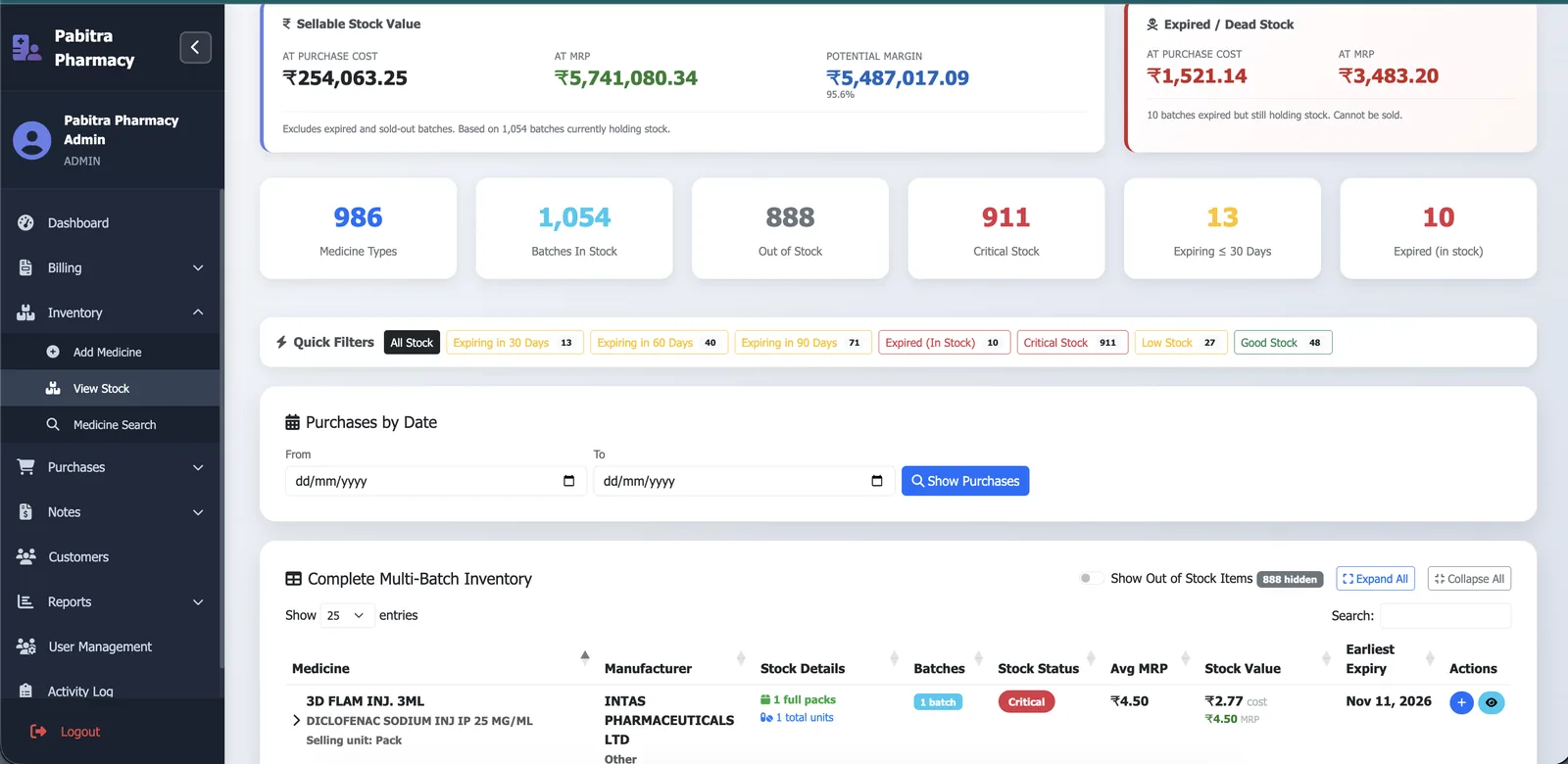Collapse the sidebar with the back arrow

point(195,47)
